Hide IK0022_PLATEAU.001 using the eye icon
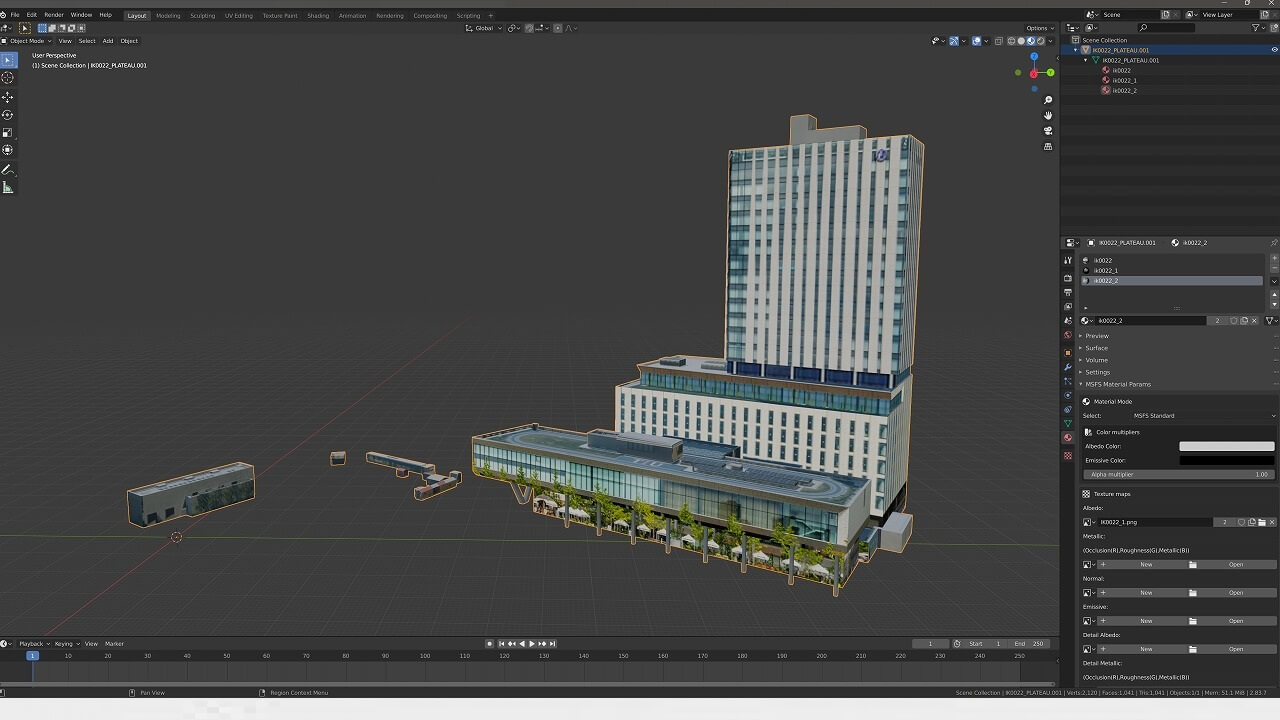Viewport: 1280px width, 720px height. tap(1274, 50)
